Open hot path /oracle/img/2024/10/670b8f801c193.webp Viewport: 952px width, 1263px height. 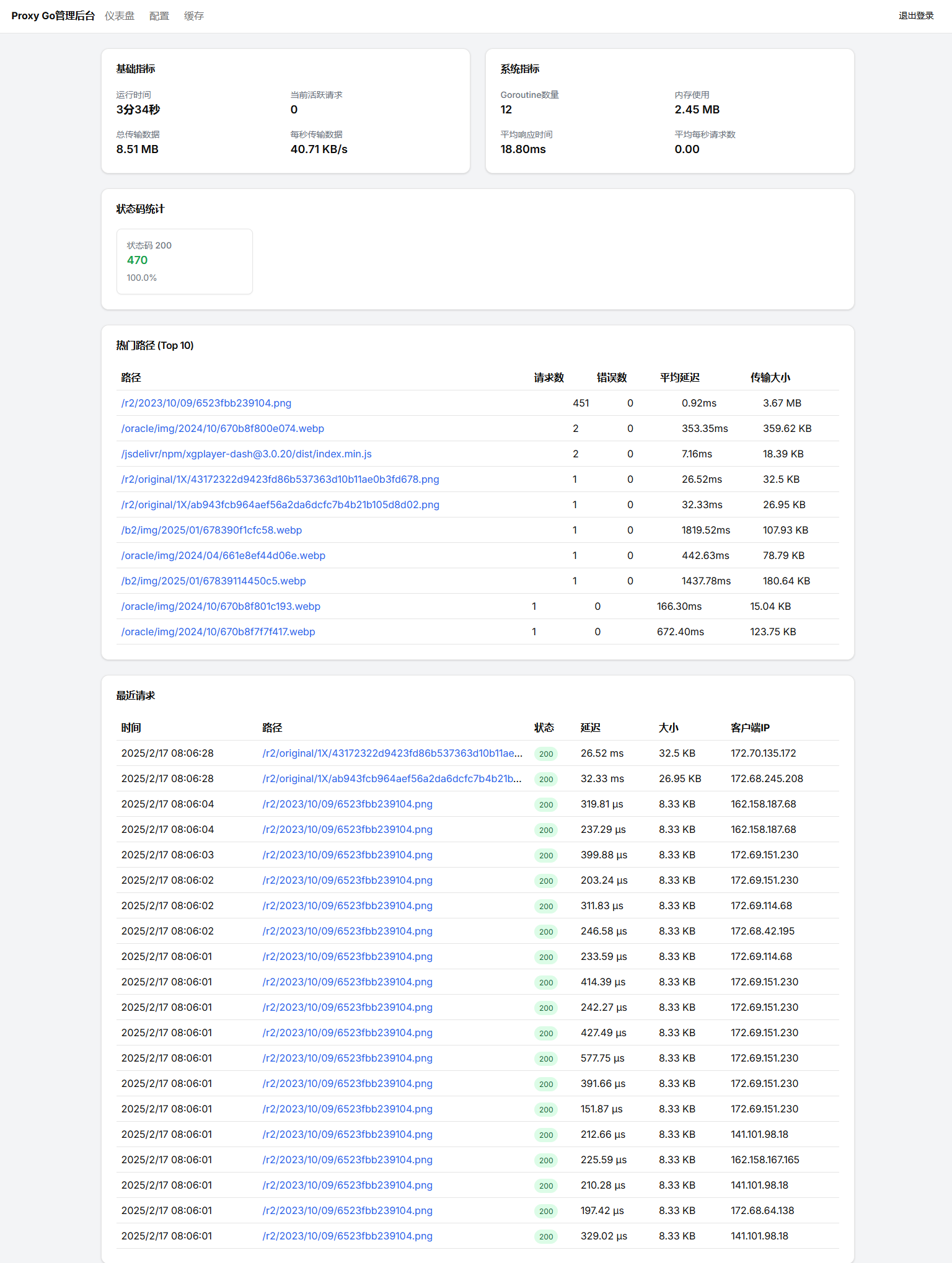221,607
